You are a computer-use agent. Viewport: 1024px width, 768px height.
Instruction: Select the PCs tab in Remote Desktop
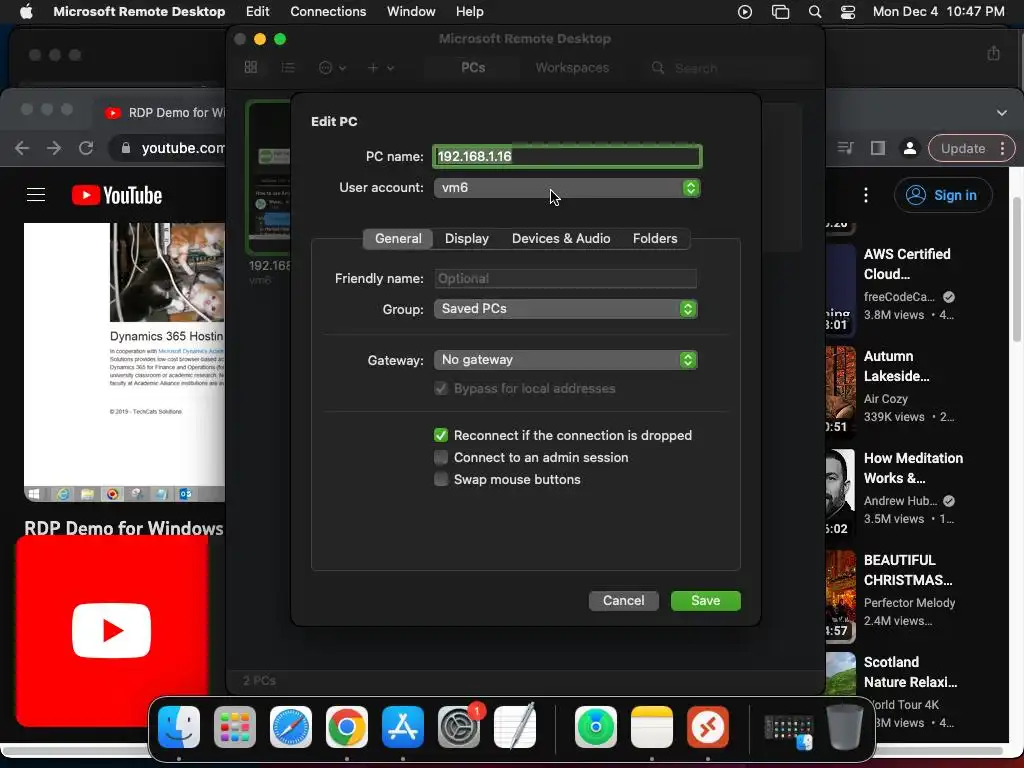[x=473, y=67]
